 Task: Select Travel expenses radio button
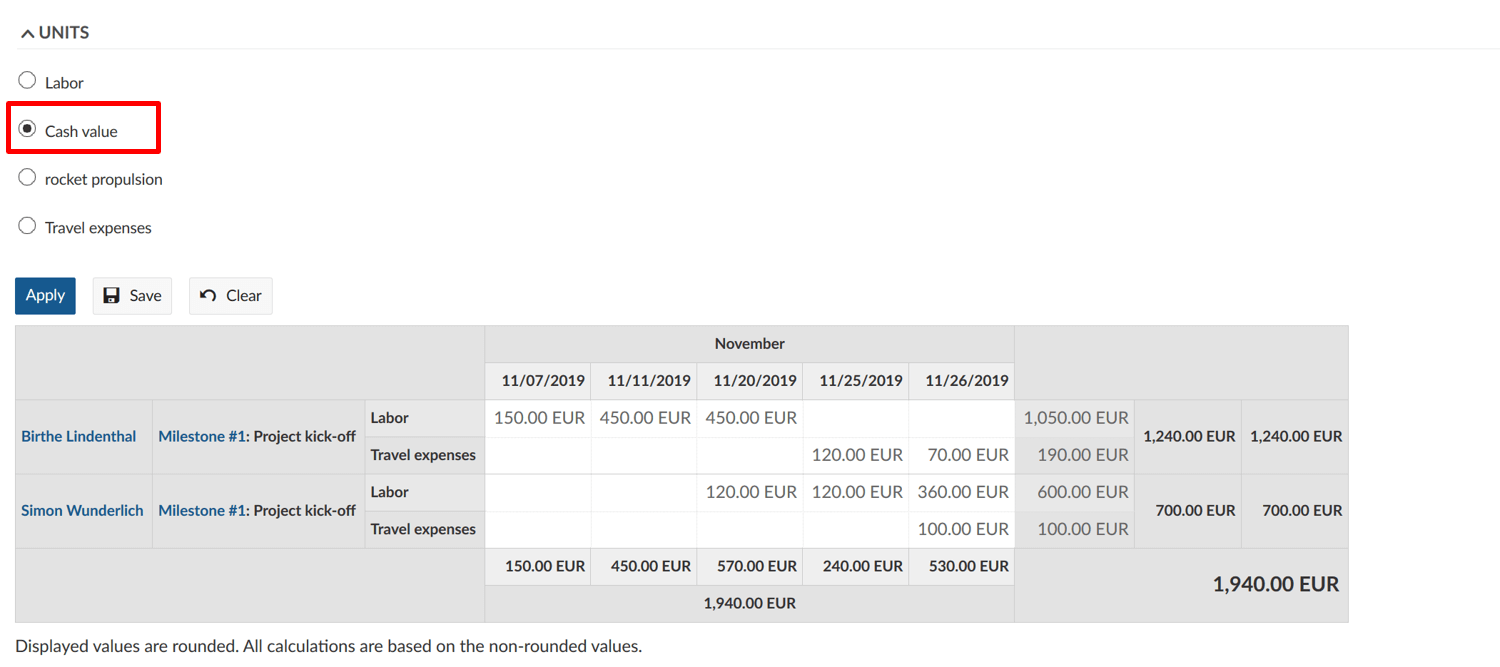pos(27,226)
